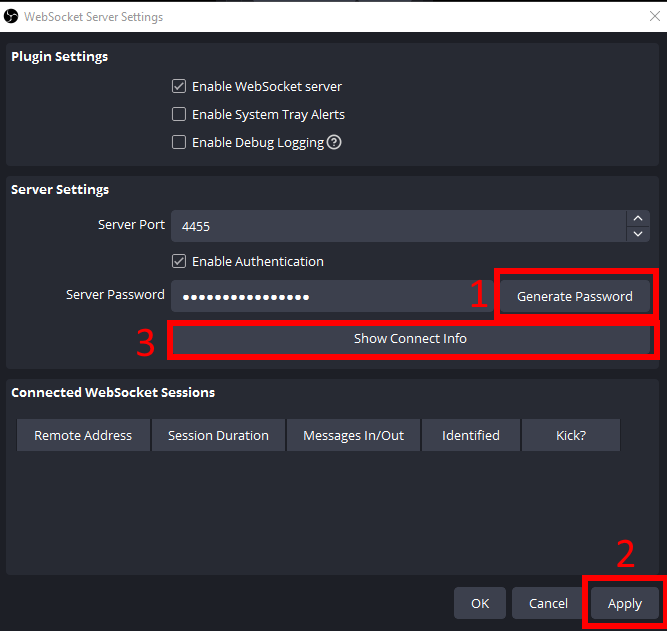Decrease Server Port with down arrow

coord(638,234)
